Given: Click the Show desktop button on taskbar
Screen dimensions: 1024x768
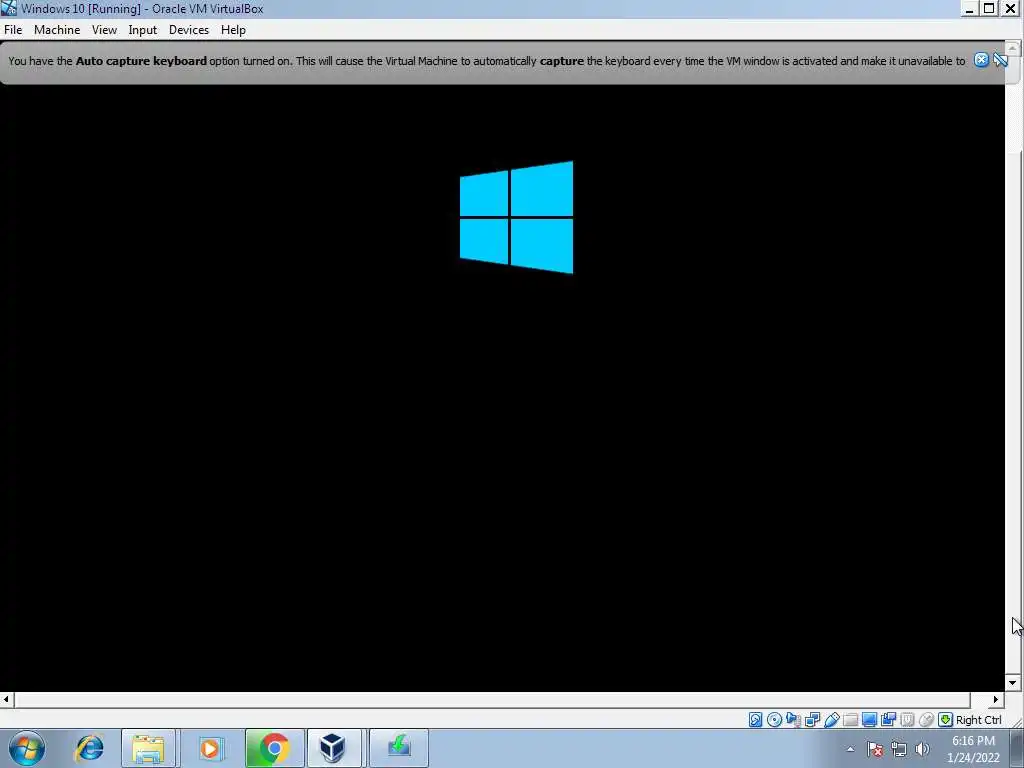Looking at the screenshot, I should [x=1017, y=748].
